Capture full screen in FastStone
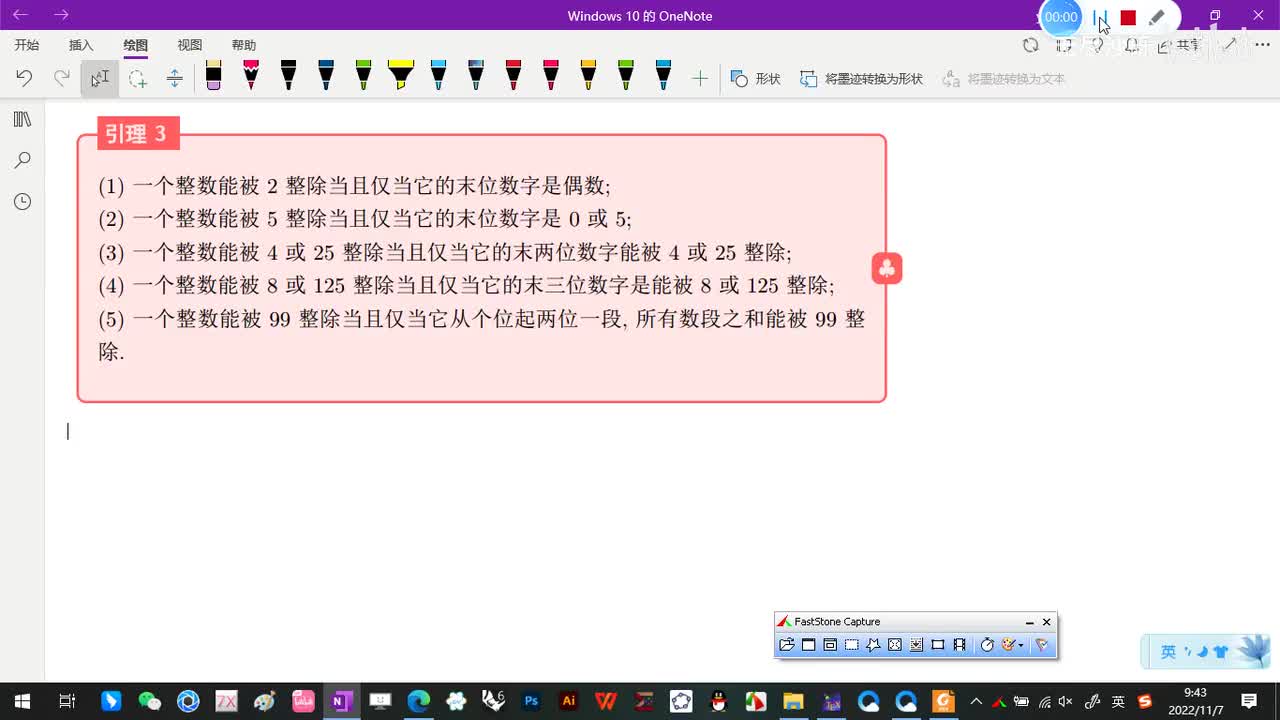 (895, 645)
